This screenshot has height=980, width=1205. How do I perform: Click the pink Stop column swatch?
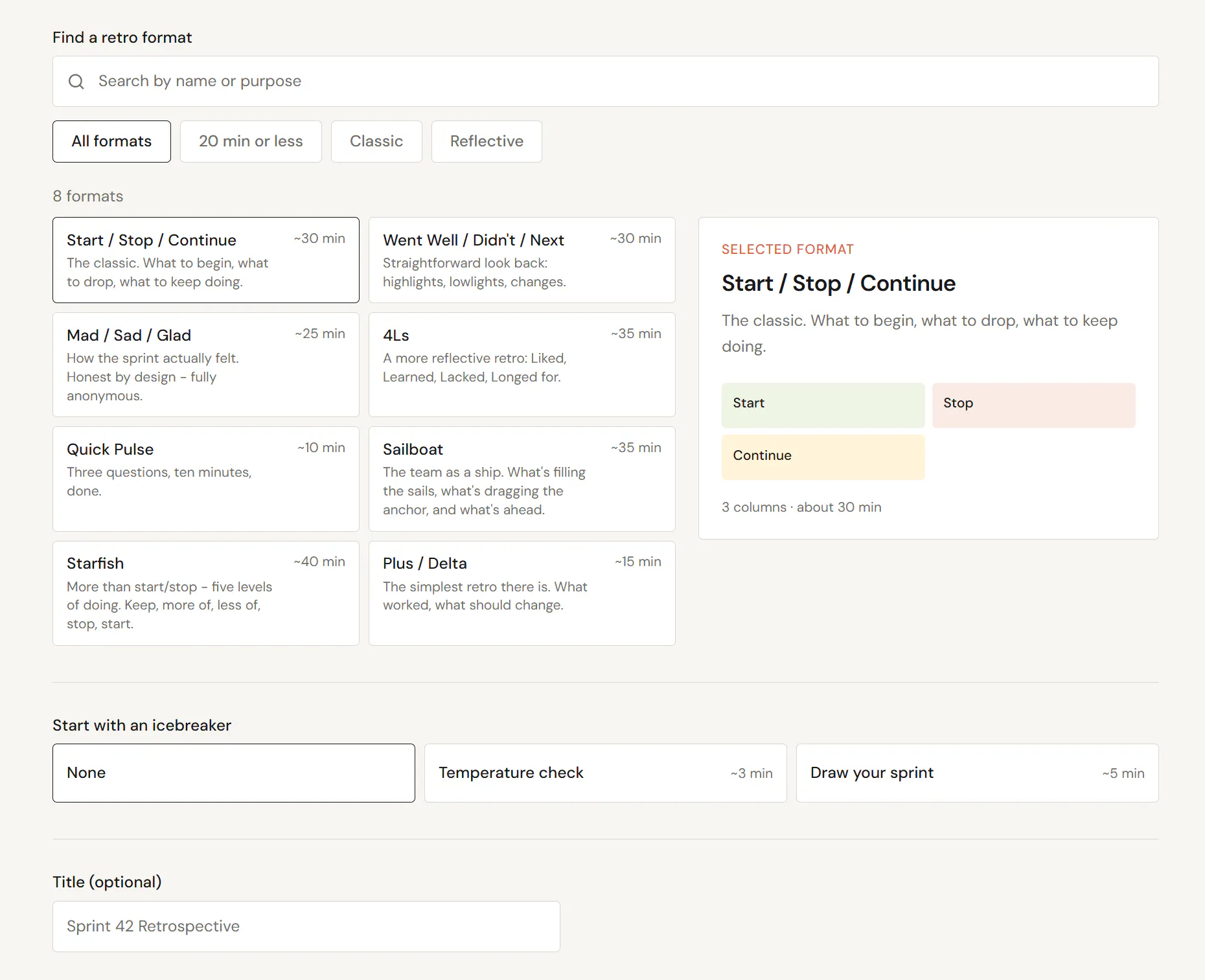click(1034, 405)
